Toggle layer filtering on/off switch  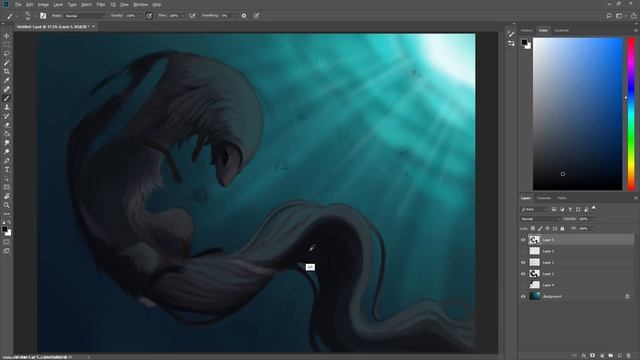593,208
